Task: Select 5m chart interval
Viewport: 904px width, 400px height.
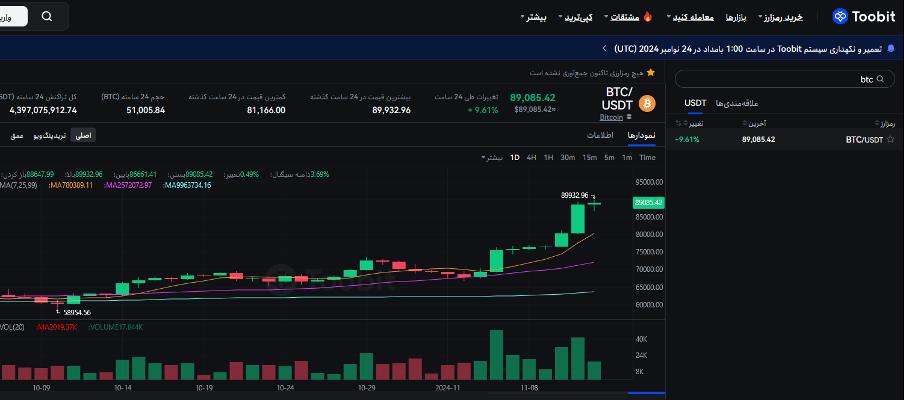Action: pos(609,157)
